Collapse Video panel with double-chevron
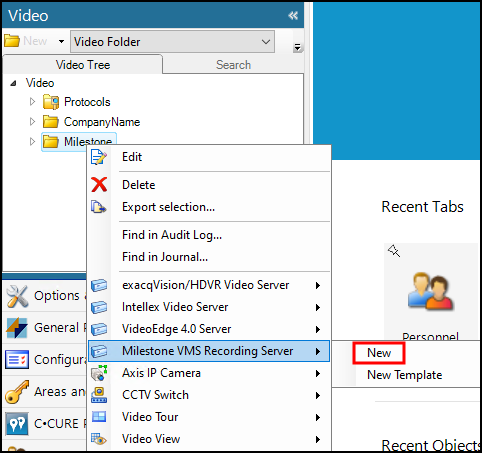Viewport: 482px width, 453px height. coord(293,15)
